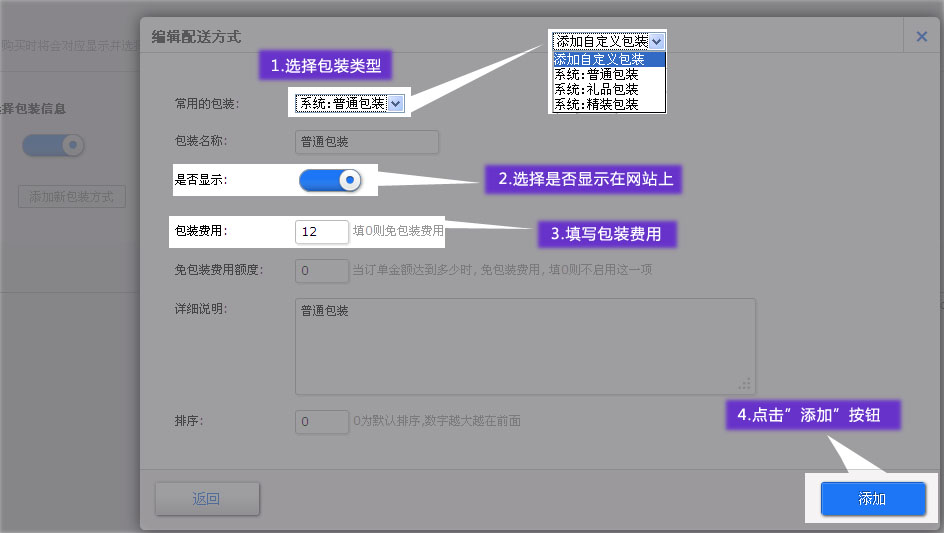Select 添加自定义包装 option in list

click(600, 59)
